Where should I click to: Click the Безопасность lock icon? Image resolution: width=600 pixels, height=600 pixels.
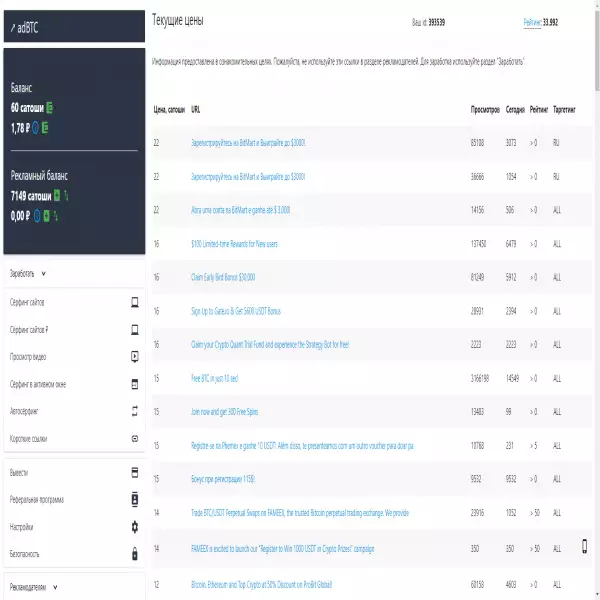point(134,554)
